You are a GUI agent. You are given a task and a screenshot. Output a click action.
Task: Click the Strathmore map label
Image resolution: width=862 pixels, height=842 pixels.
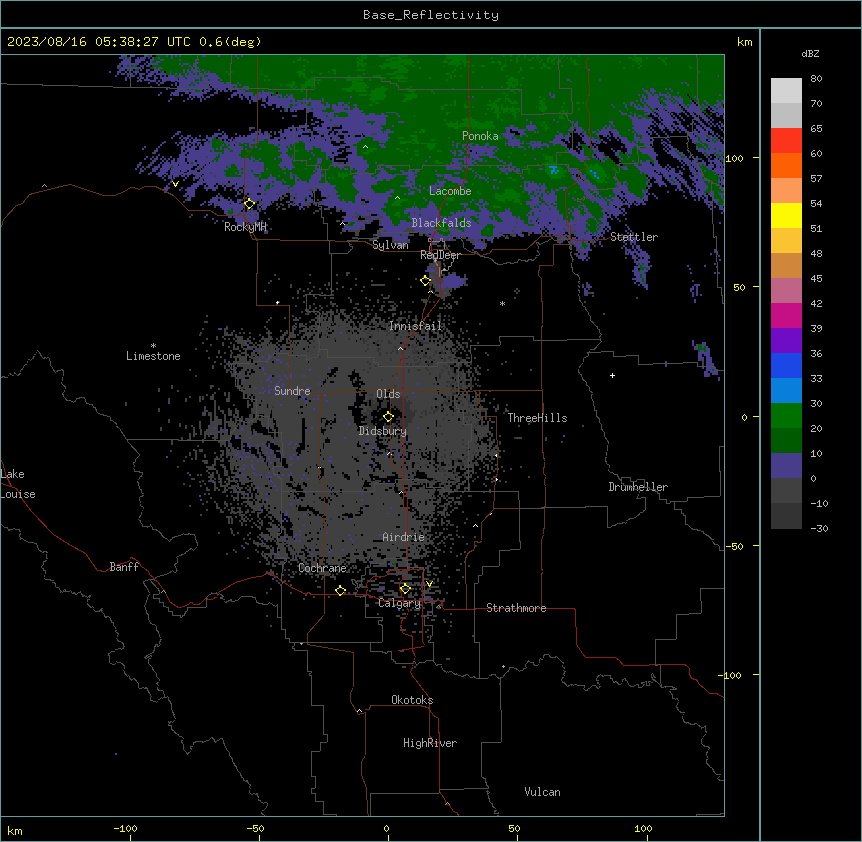coord(516,608)
